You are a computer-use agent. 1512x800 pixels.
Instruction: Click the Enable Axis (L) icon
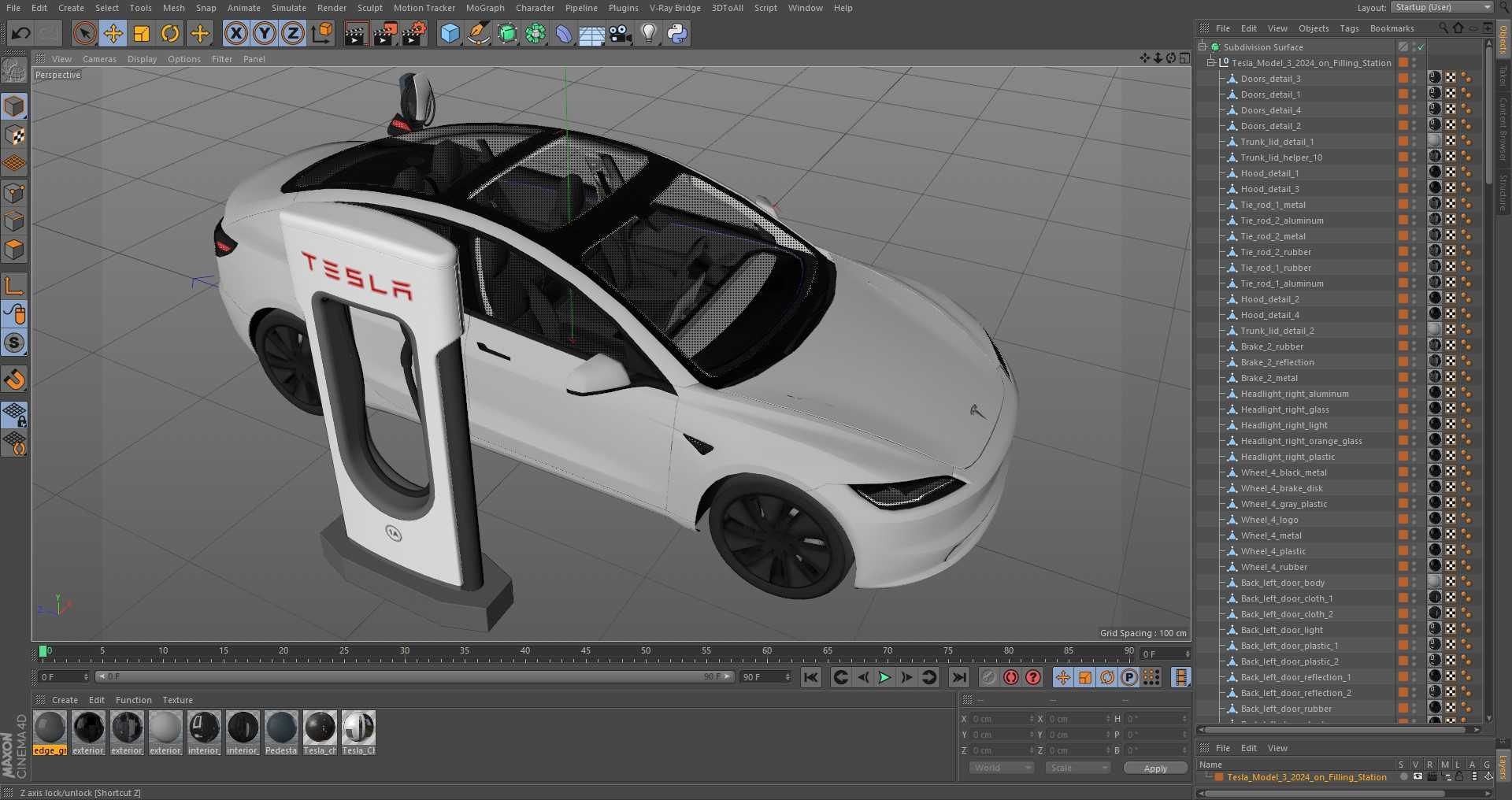(x=14, y=285)
